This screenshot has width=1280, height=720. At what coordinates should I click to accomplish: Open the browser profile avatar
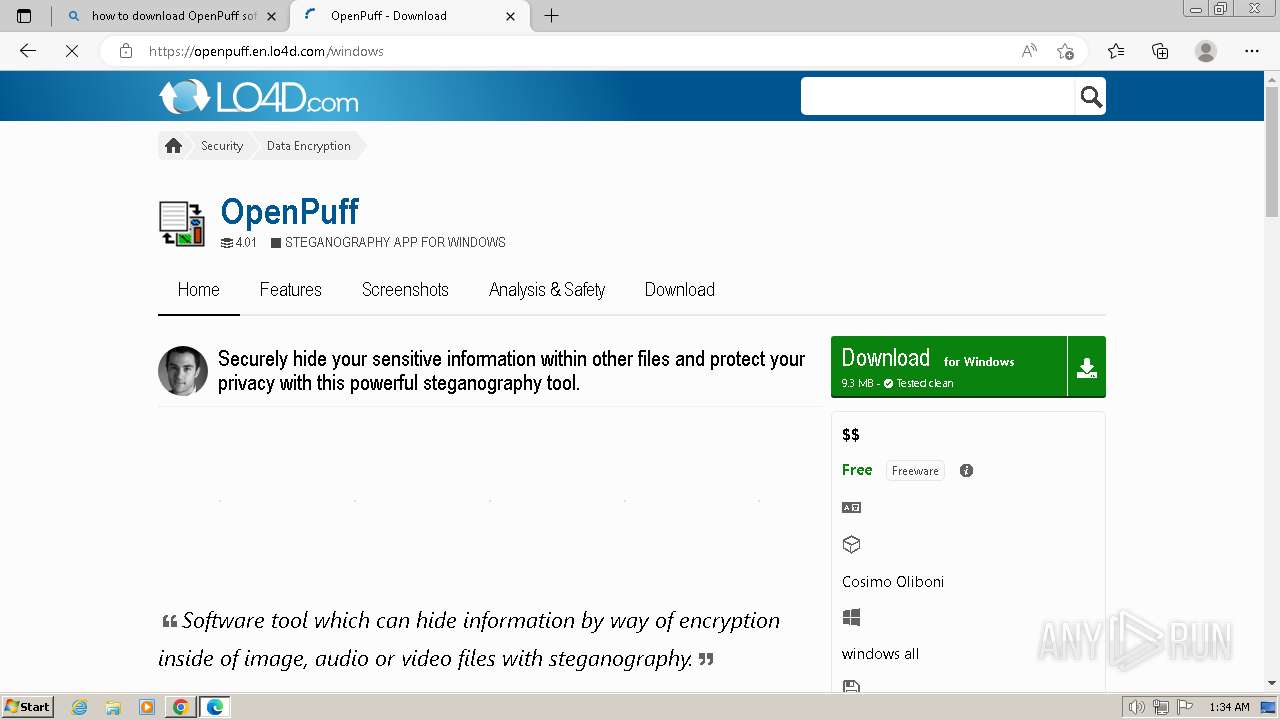pyautogui.click(x=1206, y=51)
